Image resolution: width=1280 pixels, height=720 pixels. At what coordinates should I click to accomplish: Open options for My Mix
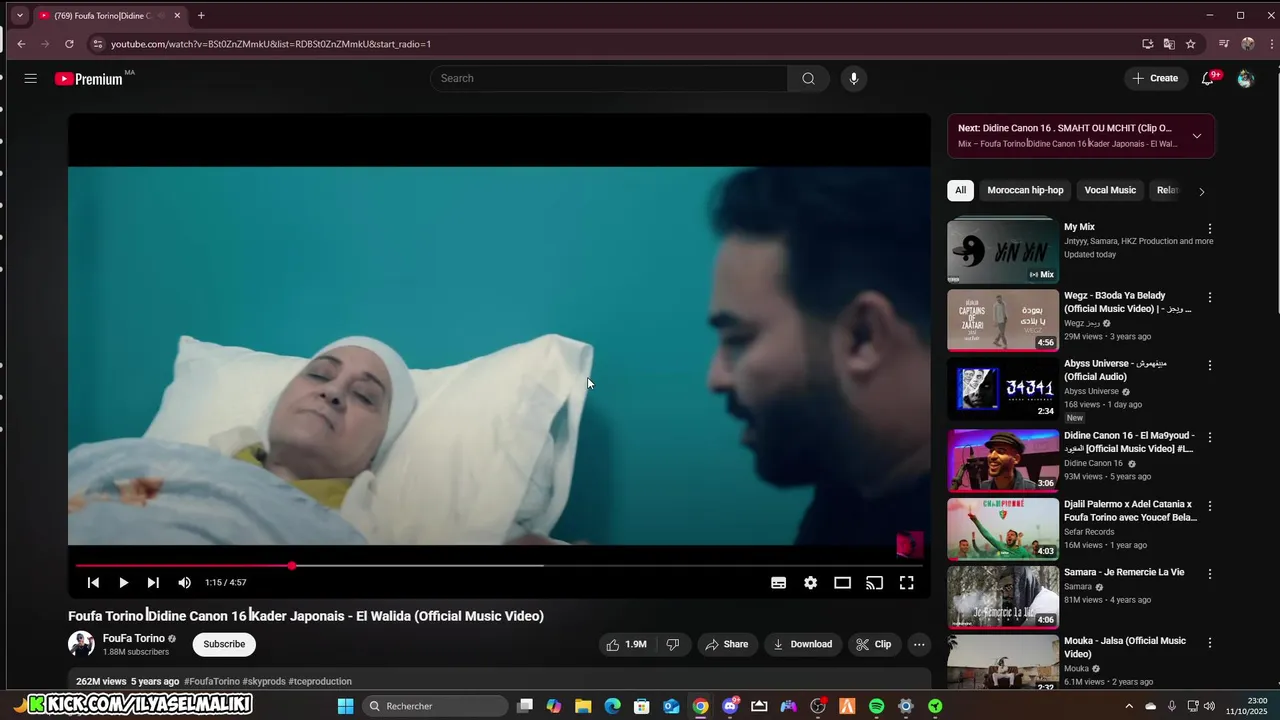click(x=1210, y=229)
